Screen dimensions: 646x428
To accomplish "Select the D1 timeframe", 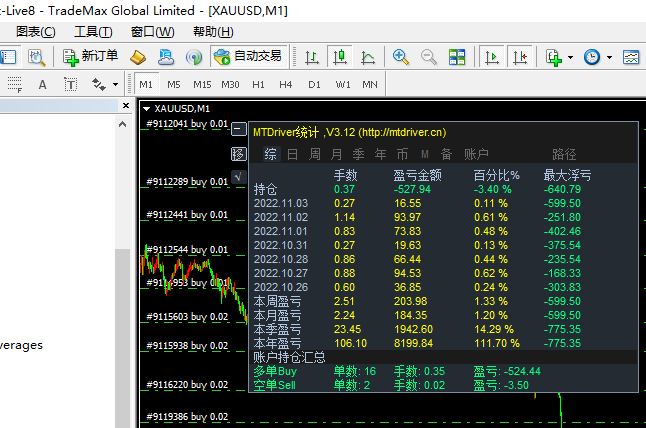I will click(x=314, y=84).
